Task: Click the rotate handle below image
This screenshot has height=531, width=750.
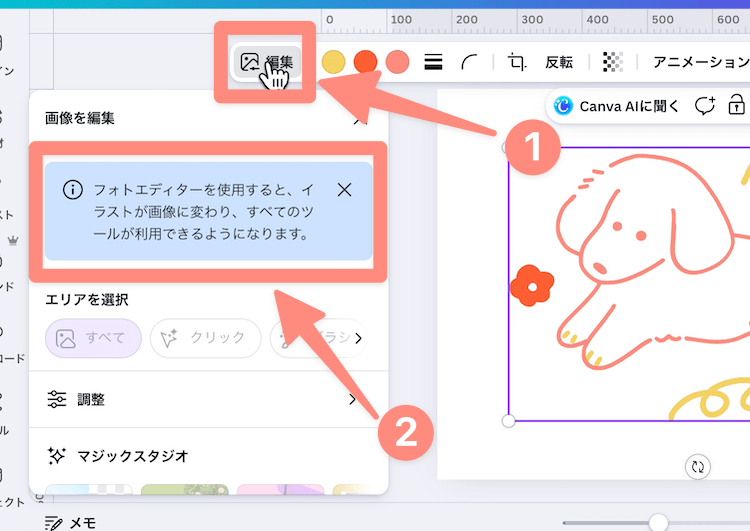Action: pyautogui.click(x=698, y=466)
